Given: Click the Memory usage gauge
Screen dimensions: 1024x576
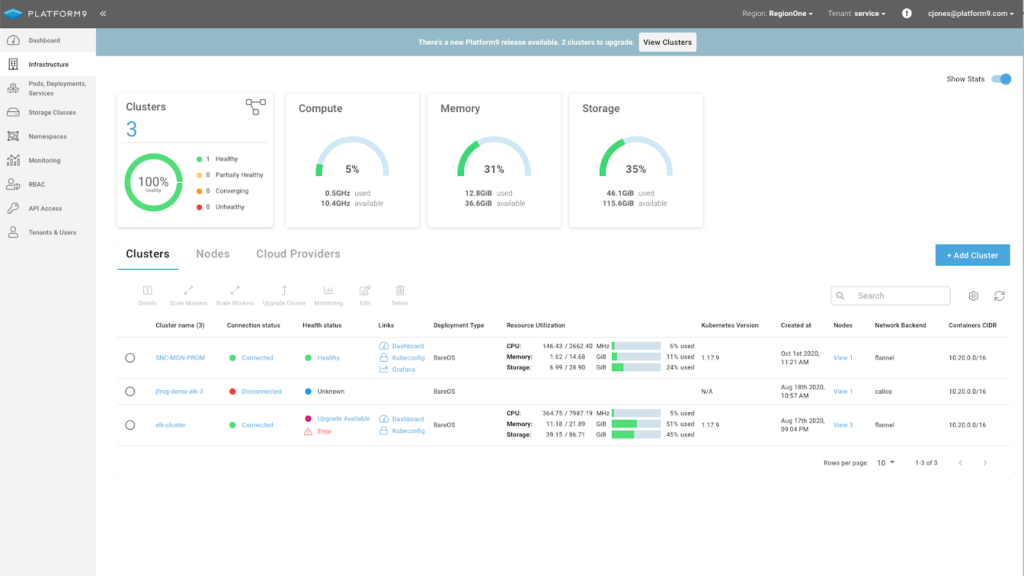Looking at the screenshot, I should click(494, 160).
